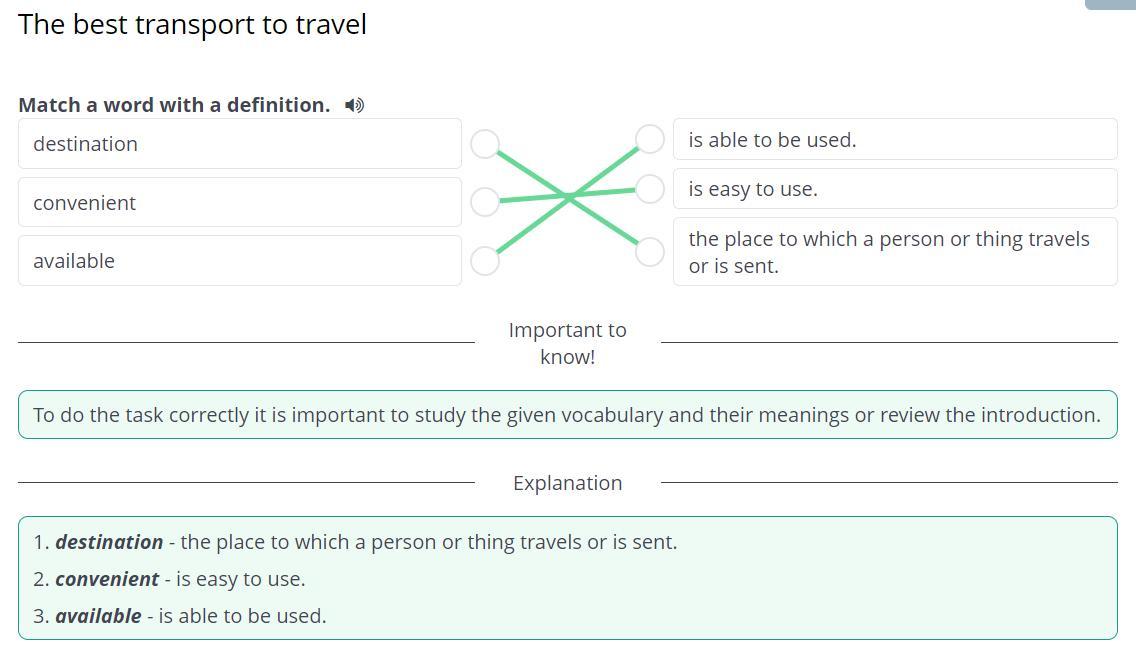
Task: Select the connector circle next to destination
Action: point(485,143)
